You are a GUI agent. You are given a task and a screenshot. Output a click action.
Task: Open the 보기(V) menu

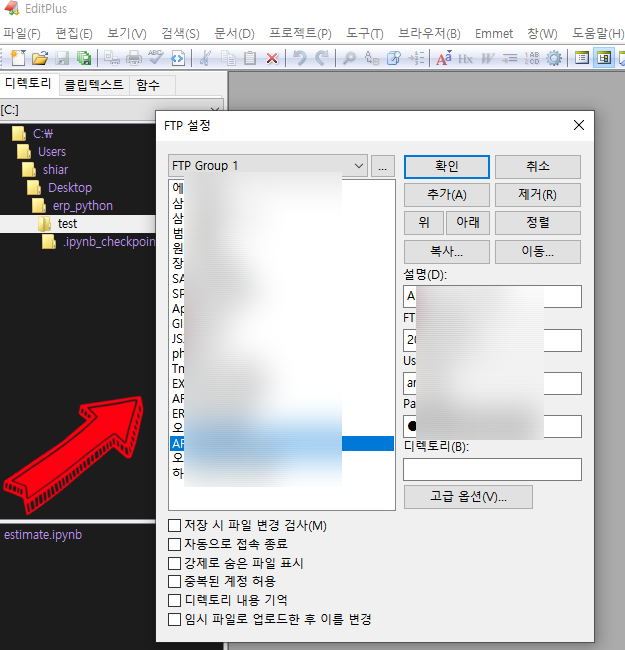127,34
